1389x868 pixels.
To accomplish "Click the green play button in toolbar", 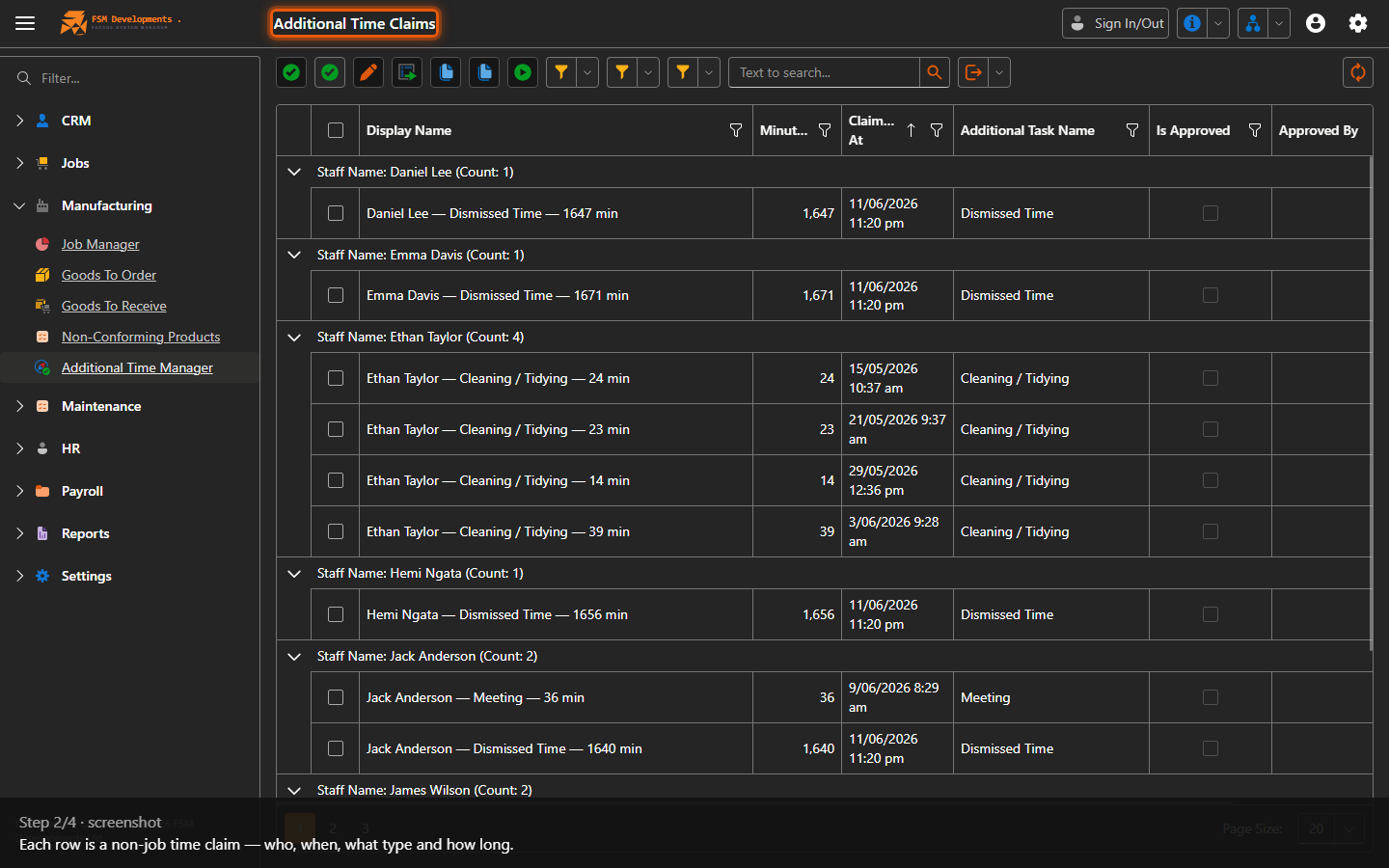I will click(523, 72).
